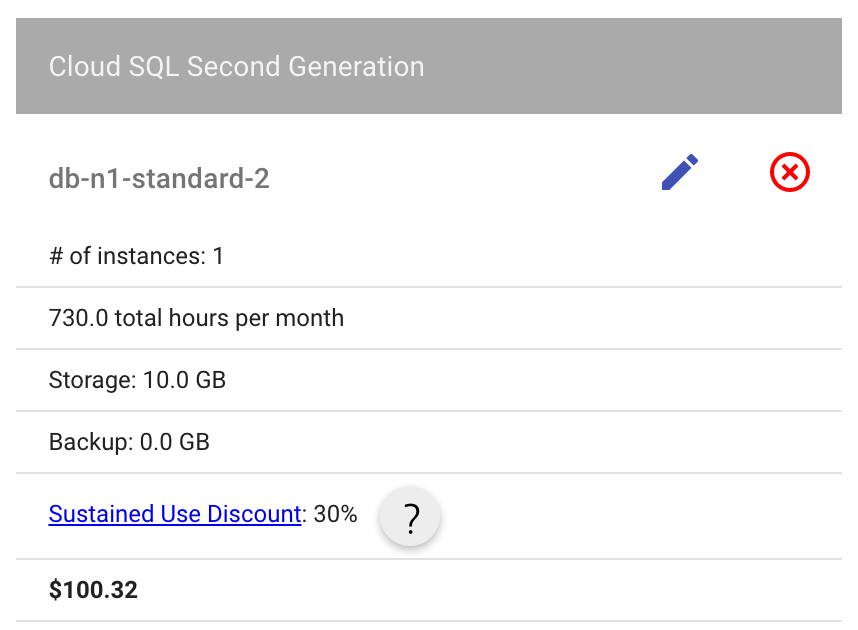This screenshot has width=858, height=630.
Task: Click the instance count value '1'
Action: [218, 256]
